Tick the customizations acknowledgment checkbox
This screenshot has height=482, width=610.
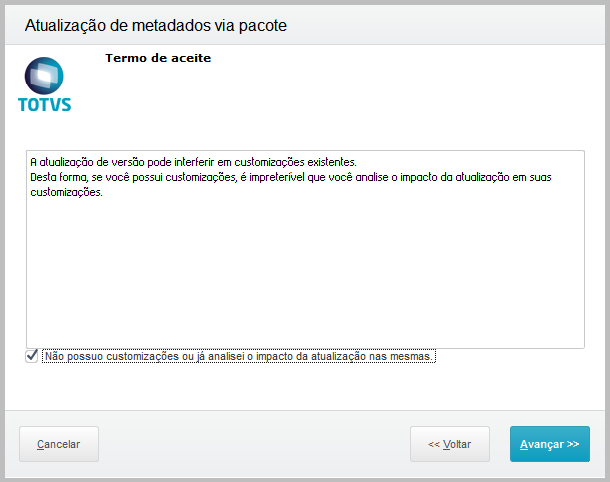pyautogui.click(x=32, y=356)
